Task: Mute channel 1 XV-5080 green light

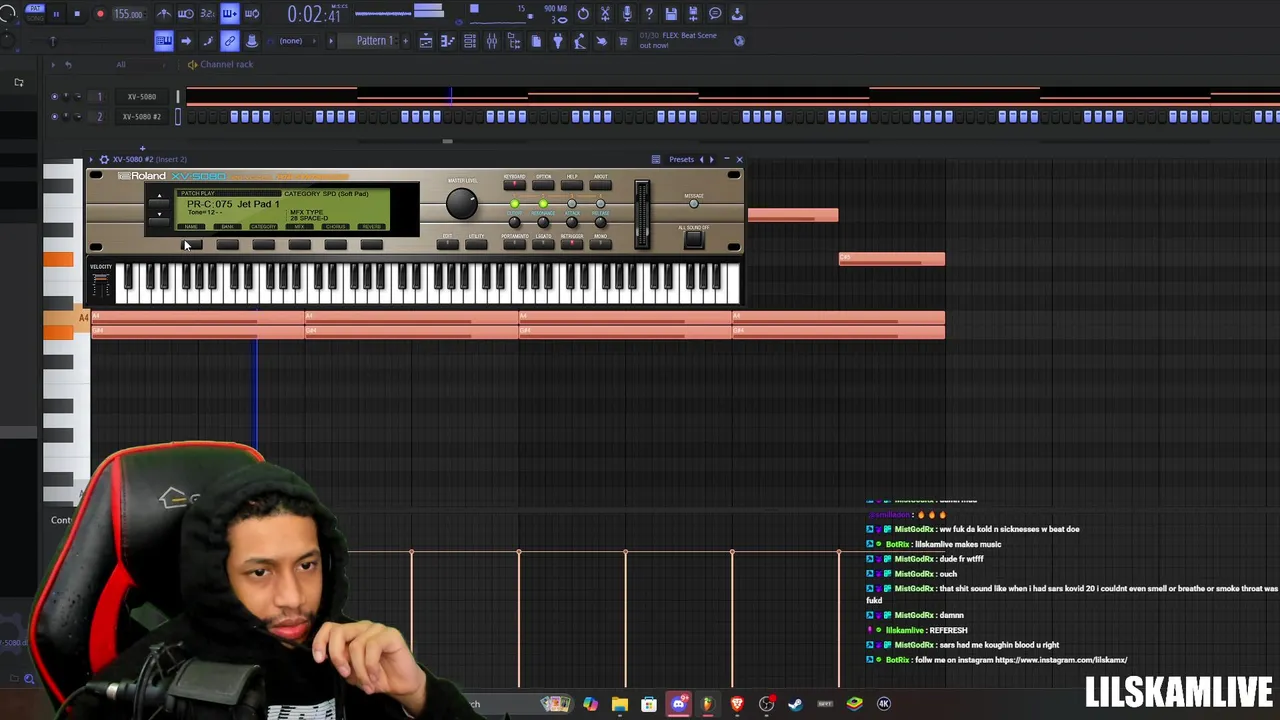Action: (55, 96)
